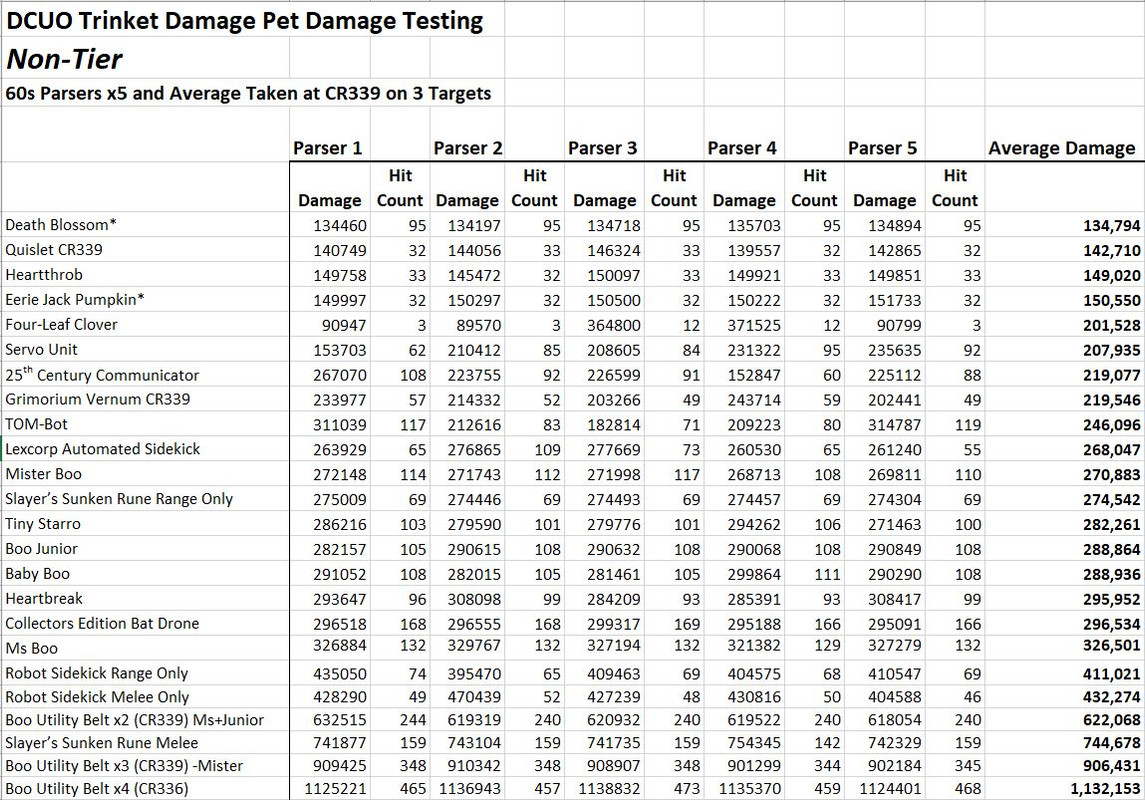Click the Four-Leaf Clover label

[61, 324]
